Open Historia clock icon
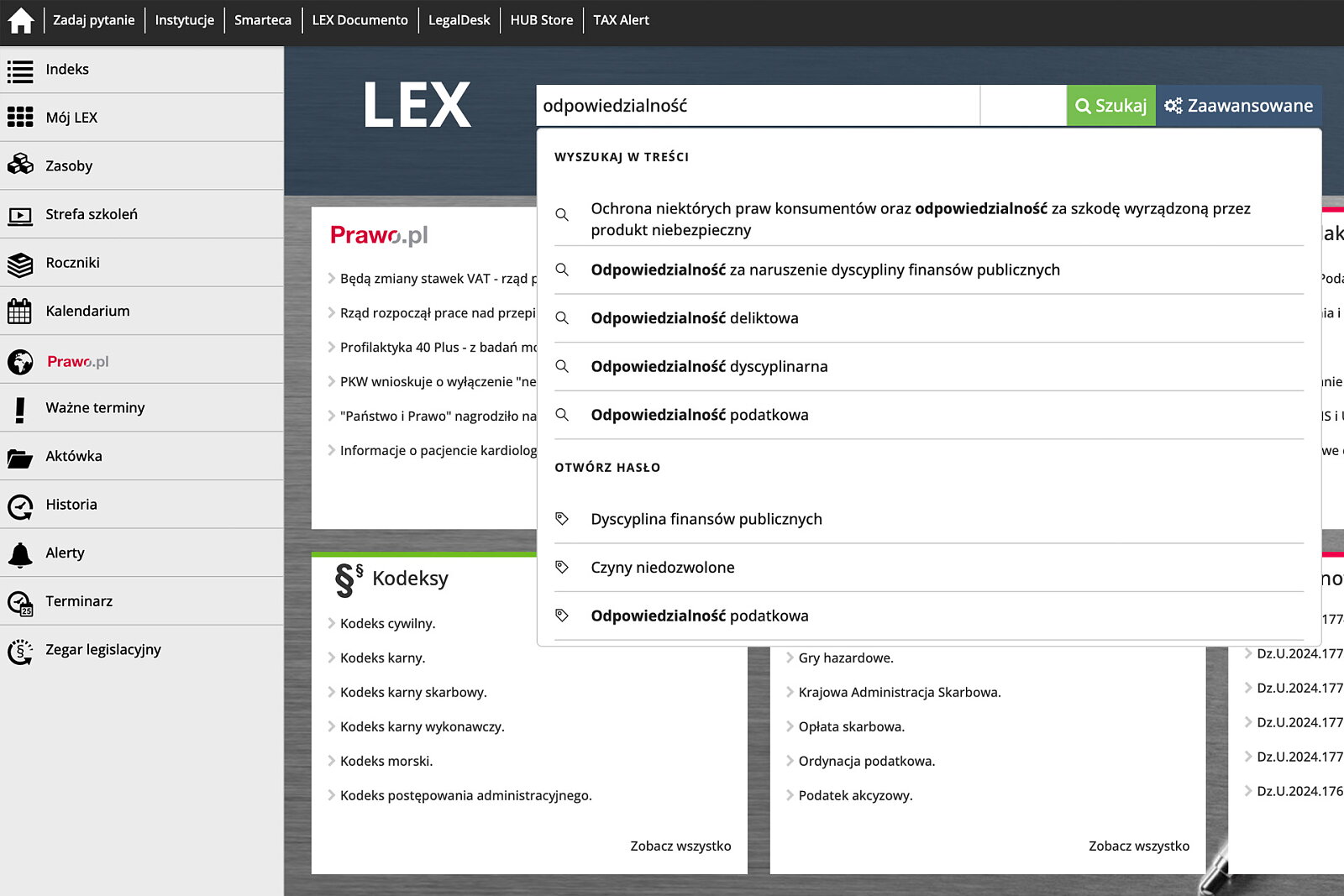 point(20,506)
